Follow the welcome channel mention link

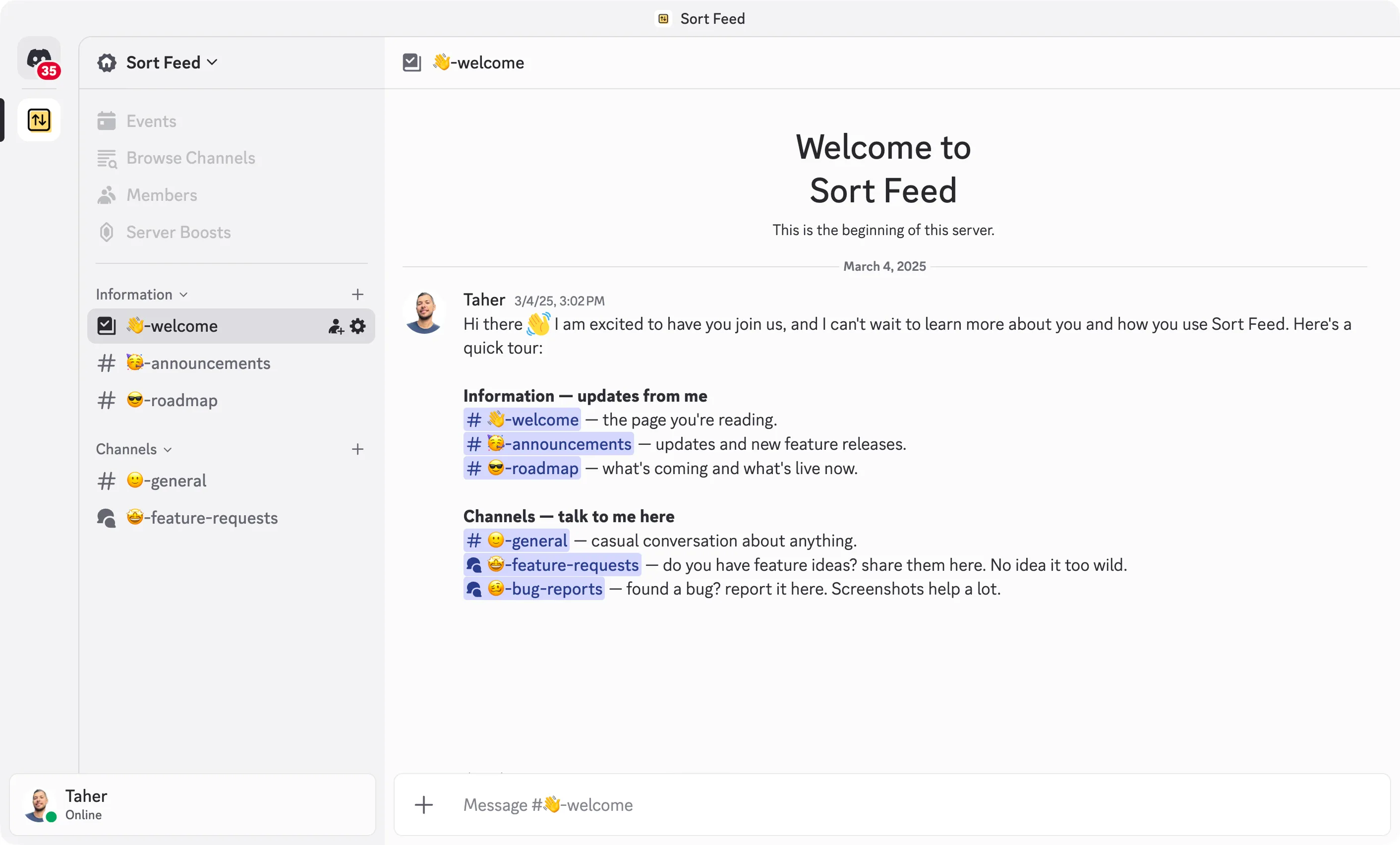coord(522,420)
